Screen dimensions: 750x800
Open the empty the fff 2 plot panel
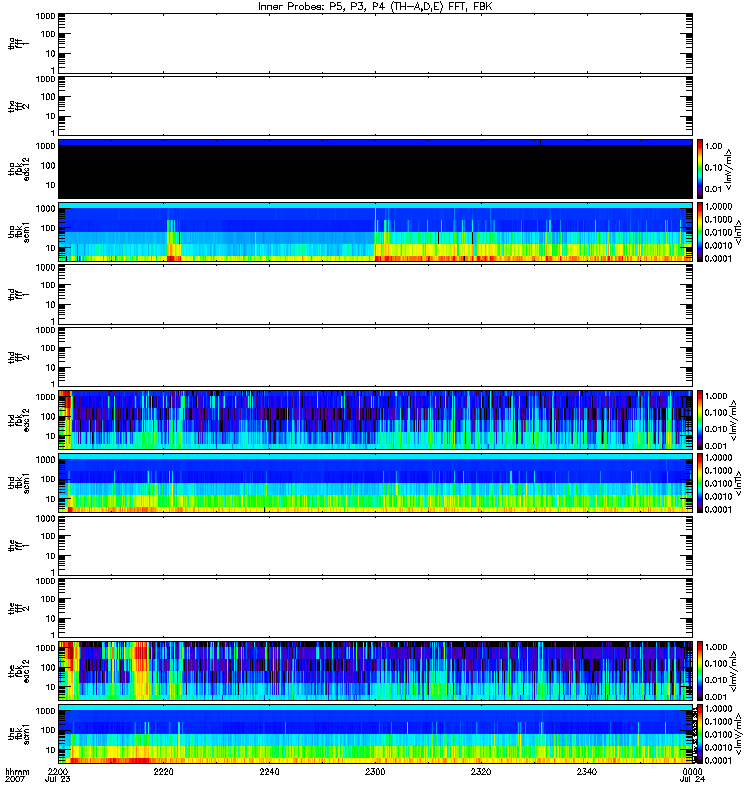click(x=376, y=608)
